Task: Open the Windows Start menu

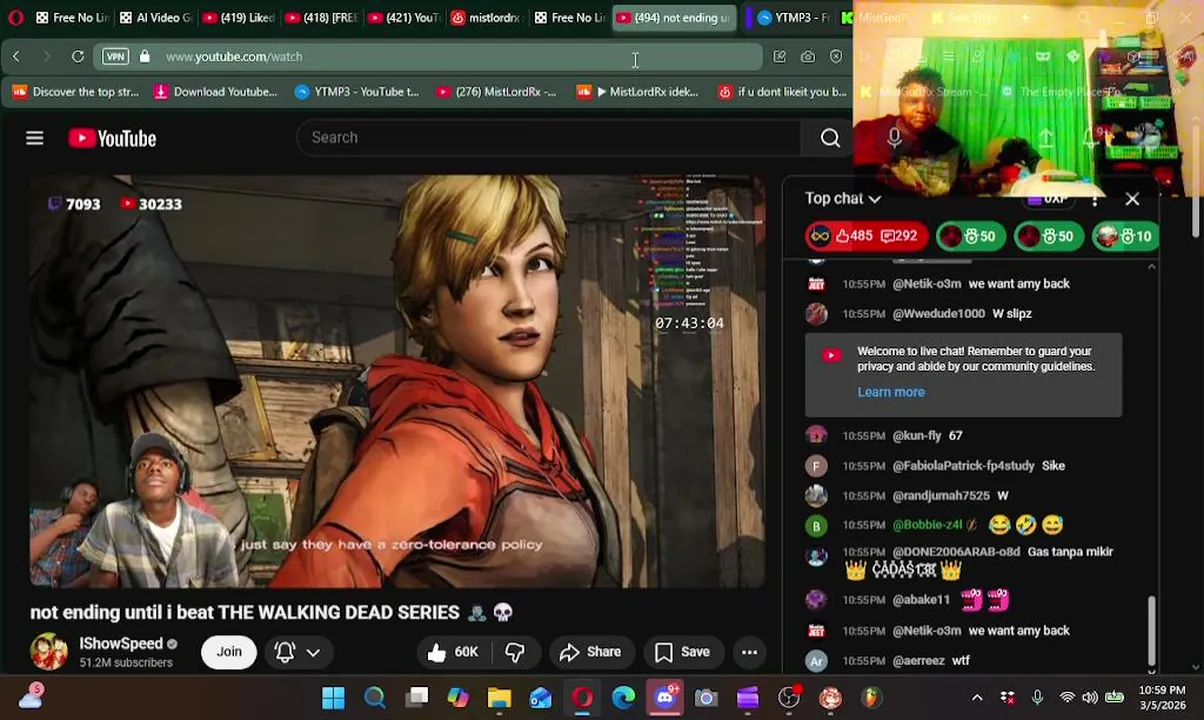Action: (333, 698)
